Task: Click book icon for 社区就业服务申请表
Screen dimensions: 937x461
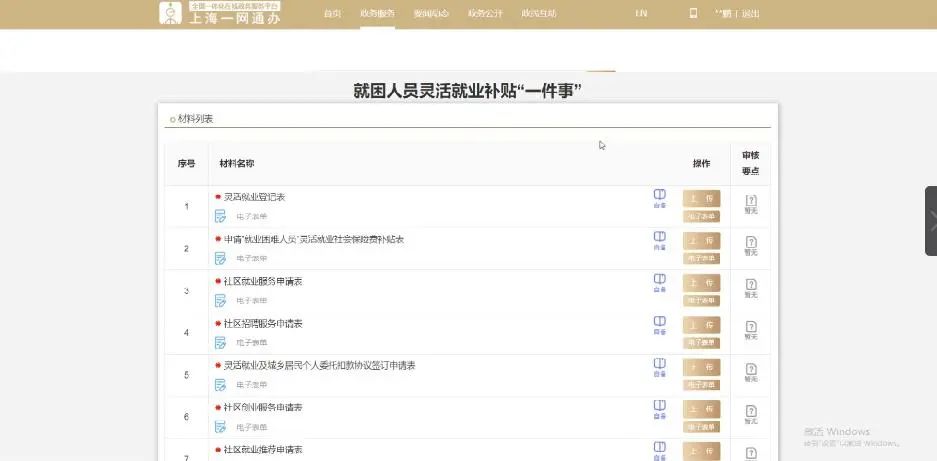Action: pos(659,280)
